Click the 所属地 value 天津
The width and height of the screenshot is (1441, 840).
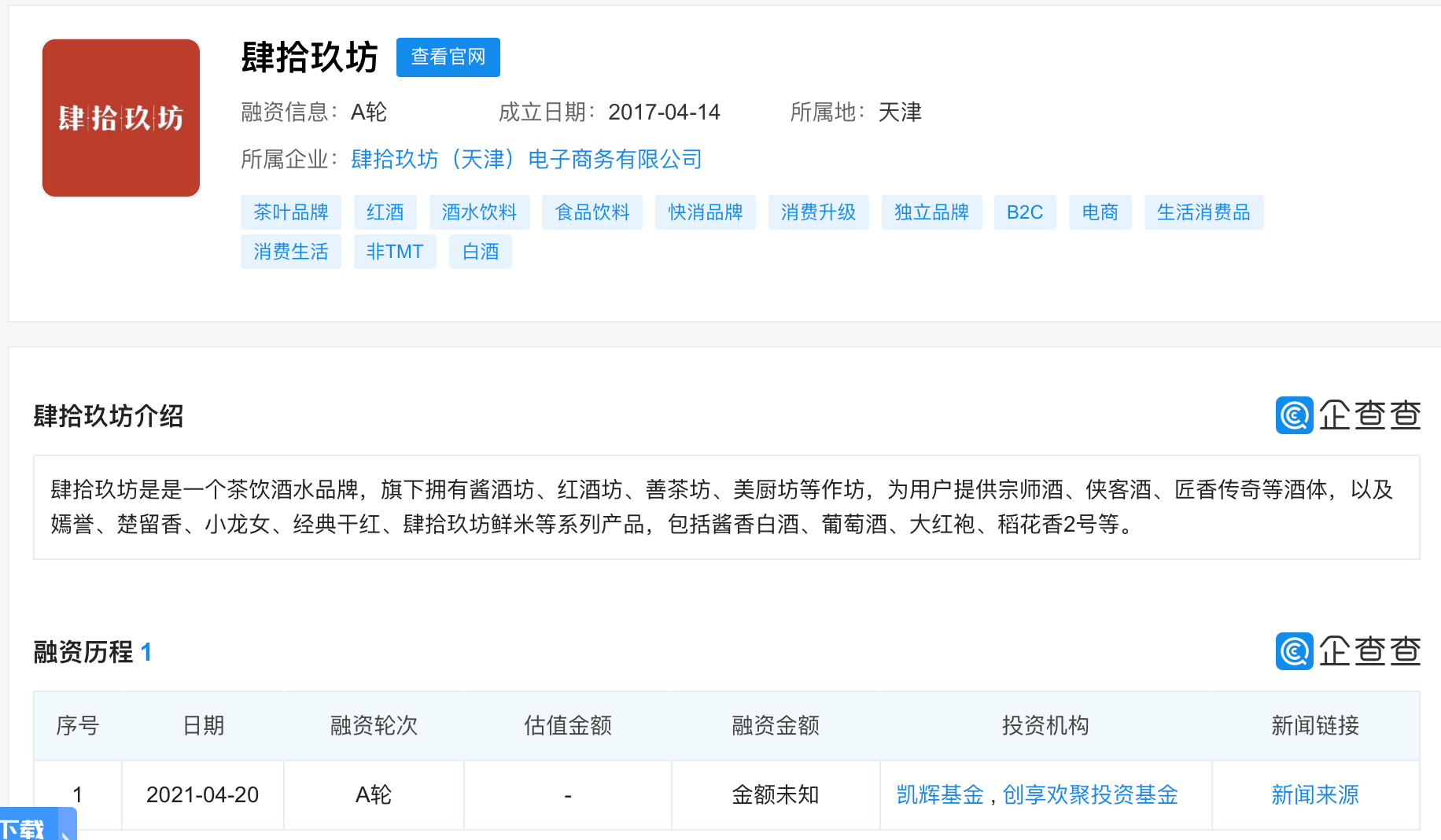coord(900,112)
